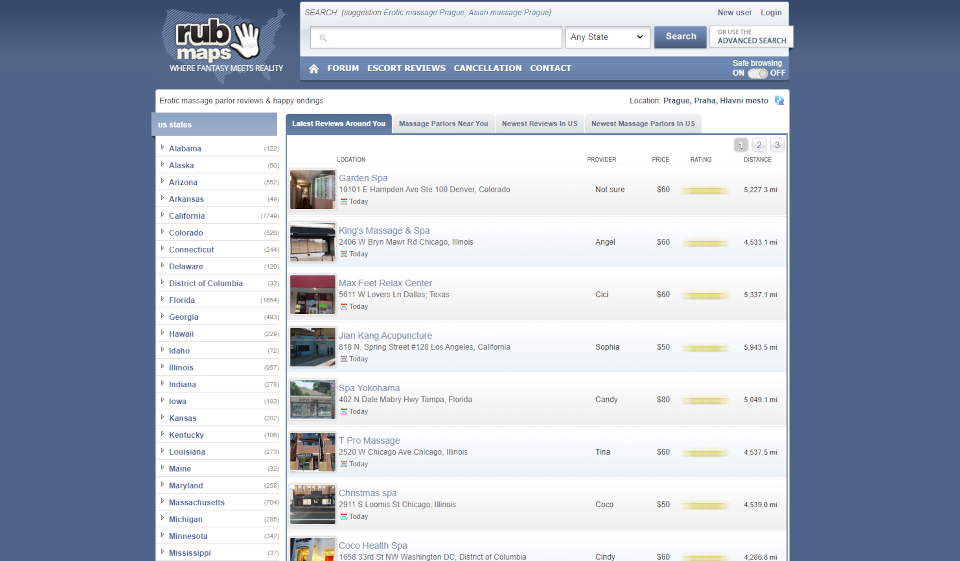Click the calendar icon under Garden Spa
Viewport: 960px width, 561px height.
(343, 201)
